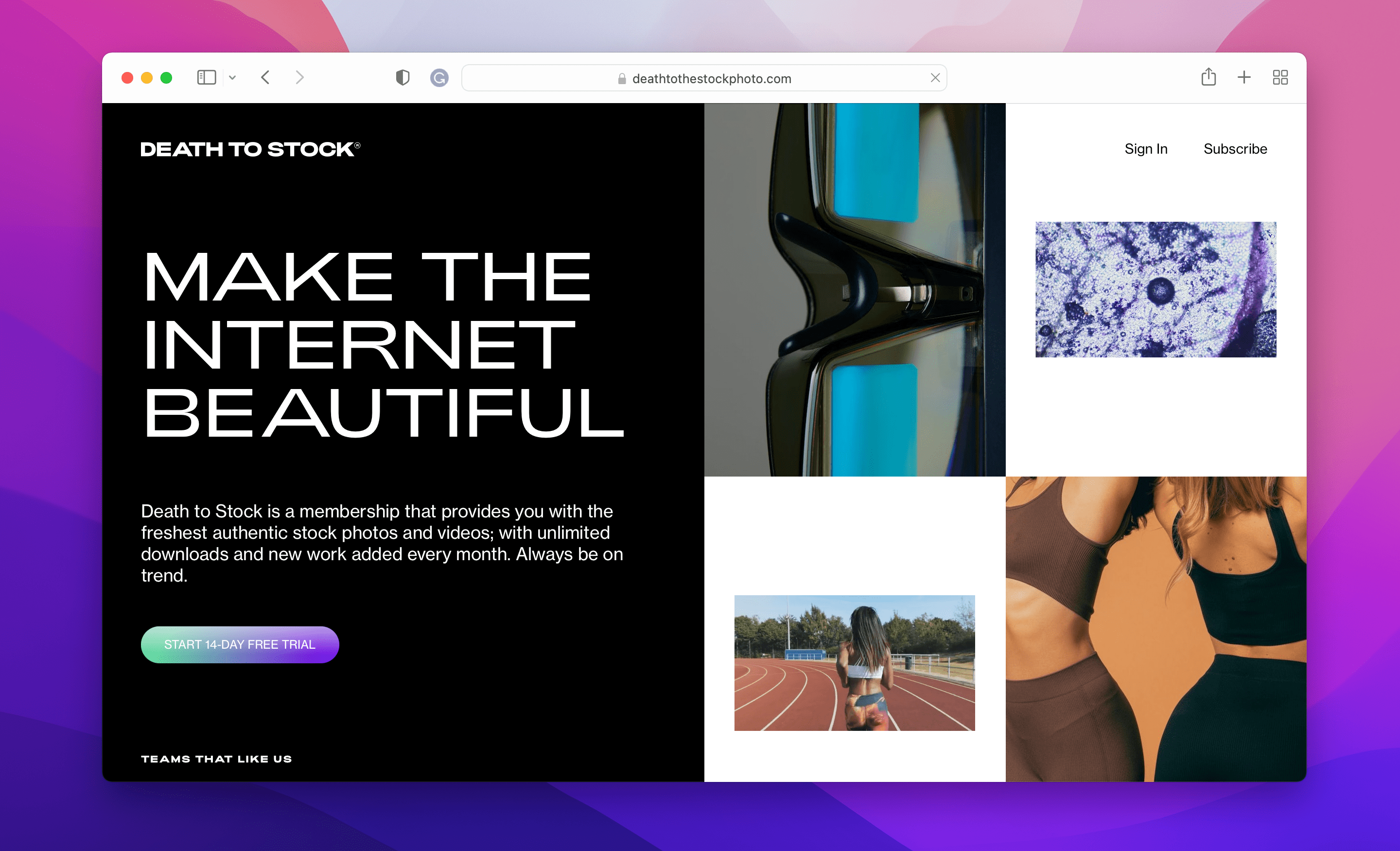
Task: Clear the address bar with the X button
Action: 935,78
